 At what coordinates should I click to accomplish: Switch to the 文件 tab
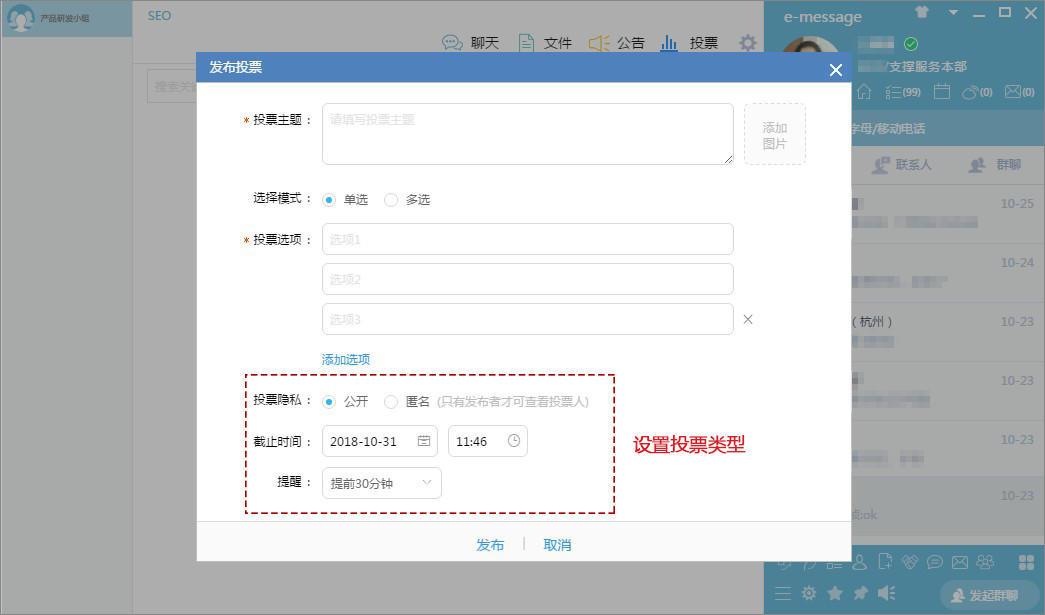tap(544, 43)
